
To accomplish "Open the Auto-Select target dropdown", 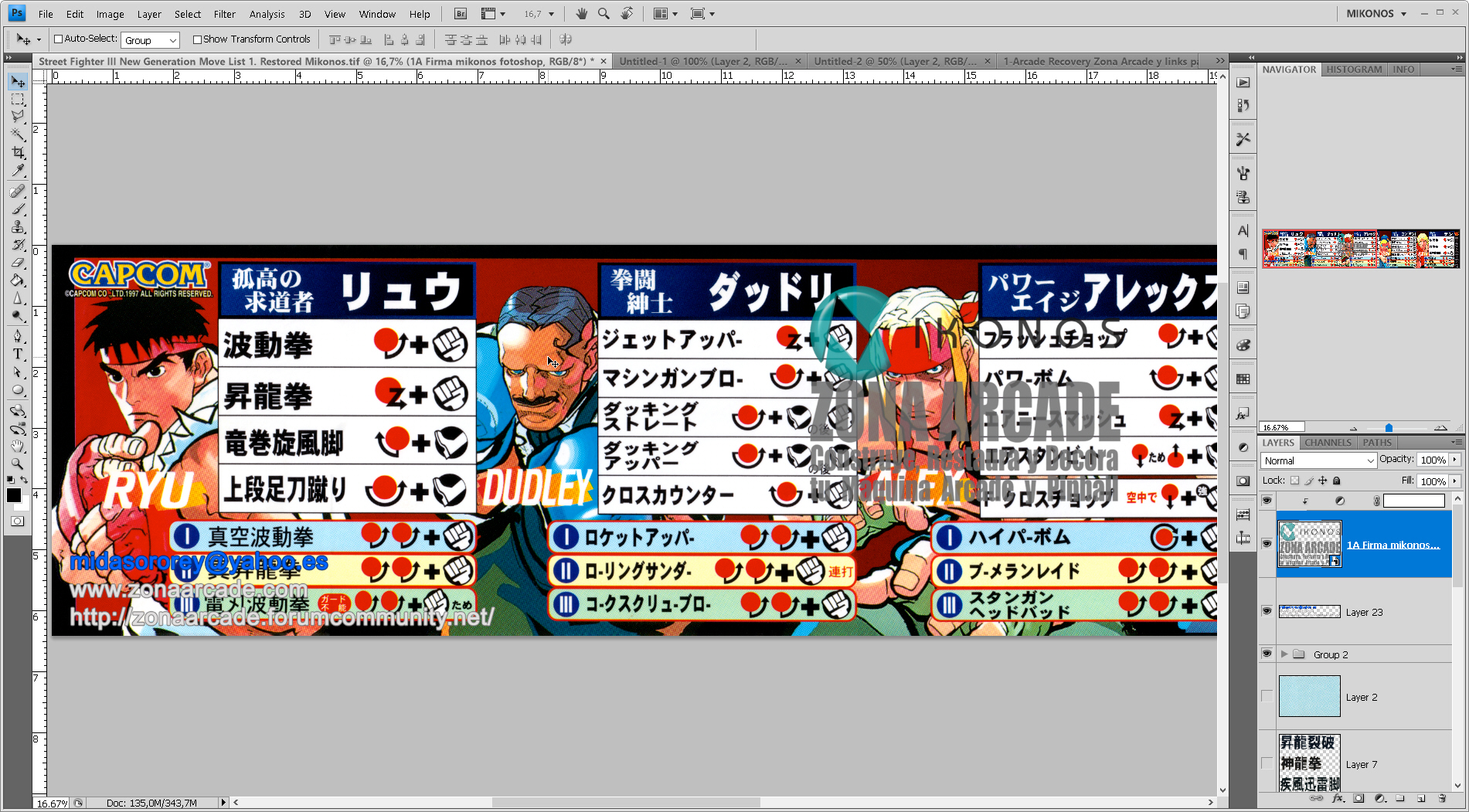I will [x=173, y=39].
